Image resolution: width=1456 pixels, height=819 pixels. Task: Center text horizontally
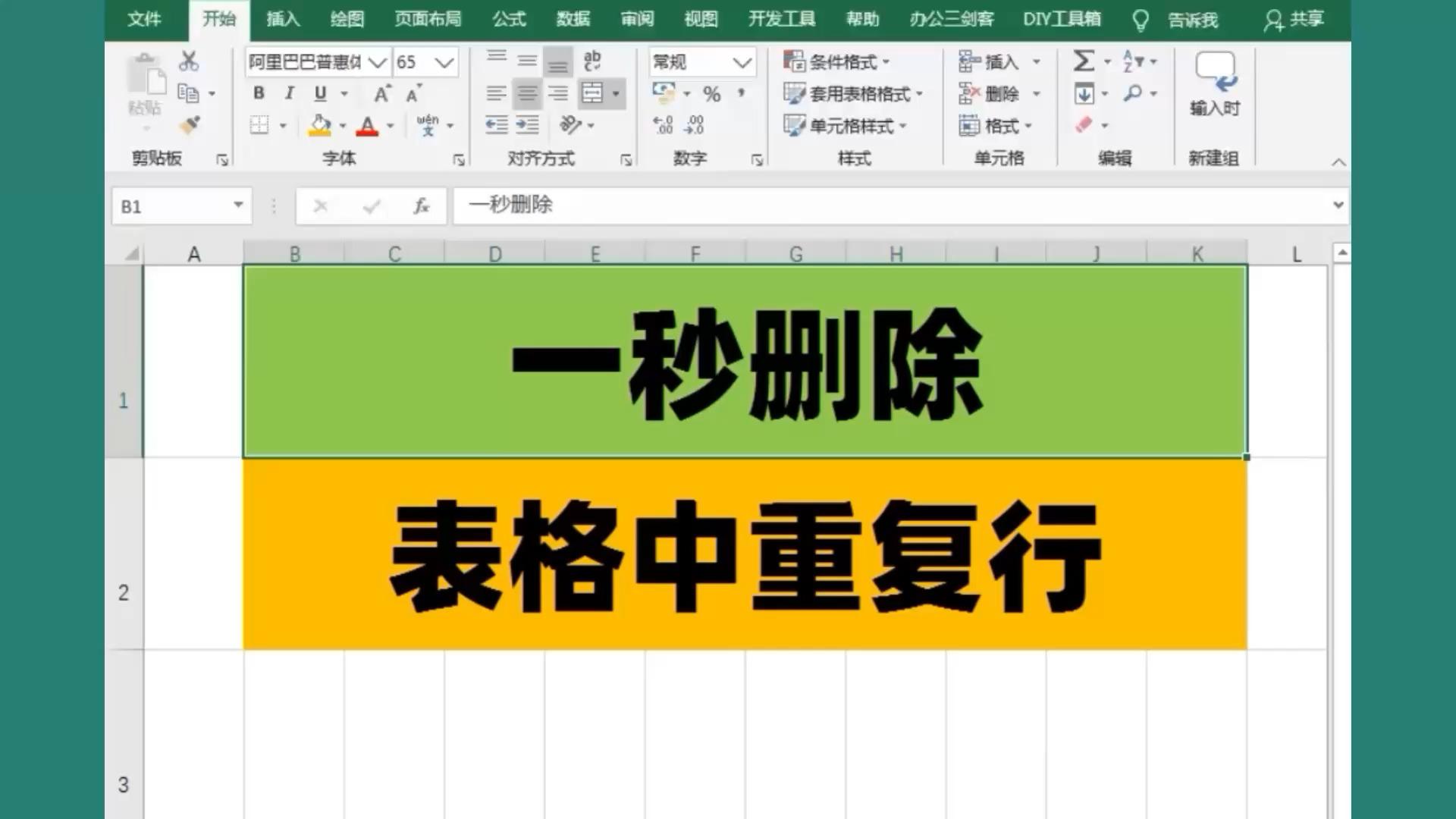tap(527, 93)
